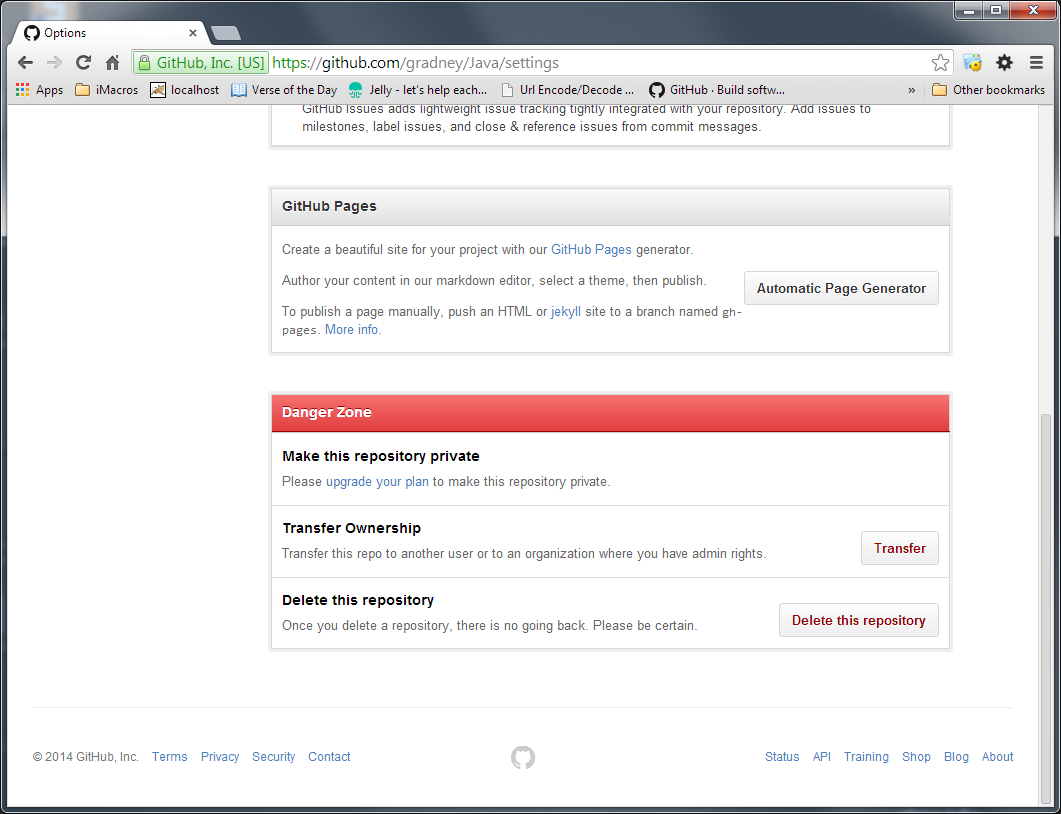Click the Delete this repository button
The height and width of the screenshot is (814, 1061).
tap(858, 620)
